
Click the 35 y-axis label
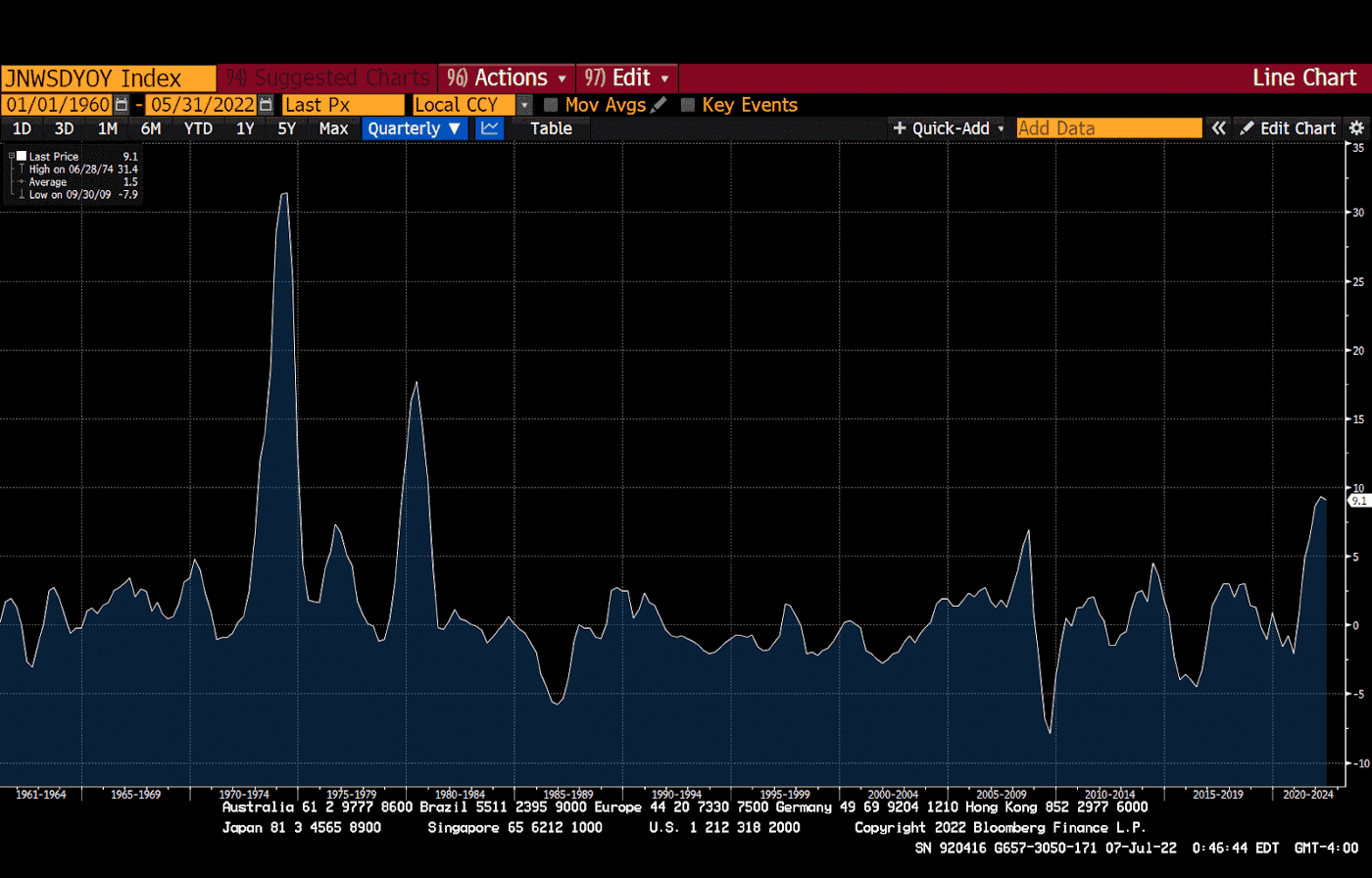point(1358,147)
